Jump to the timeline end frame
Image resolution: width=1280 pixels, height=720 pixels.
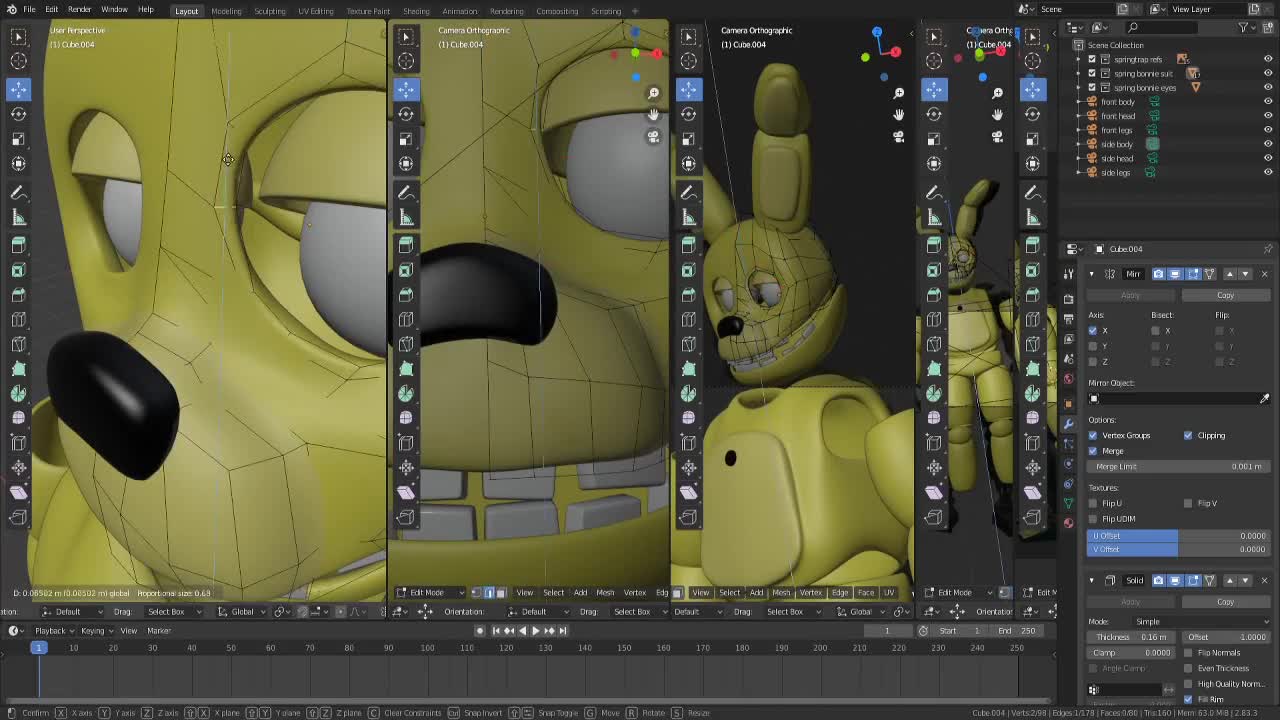[x=563, y=630]
